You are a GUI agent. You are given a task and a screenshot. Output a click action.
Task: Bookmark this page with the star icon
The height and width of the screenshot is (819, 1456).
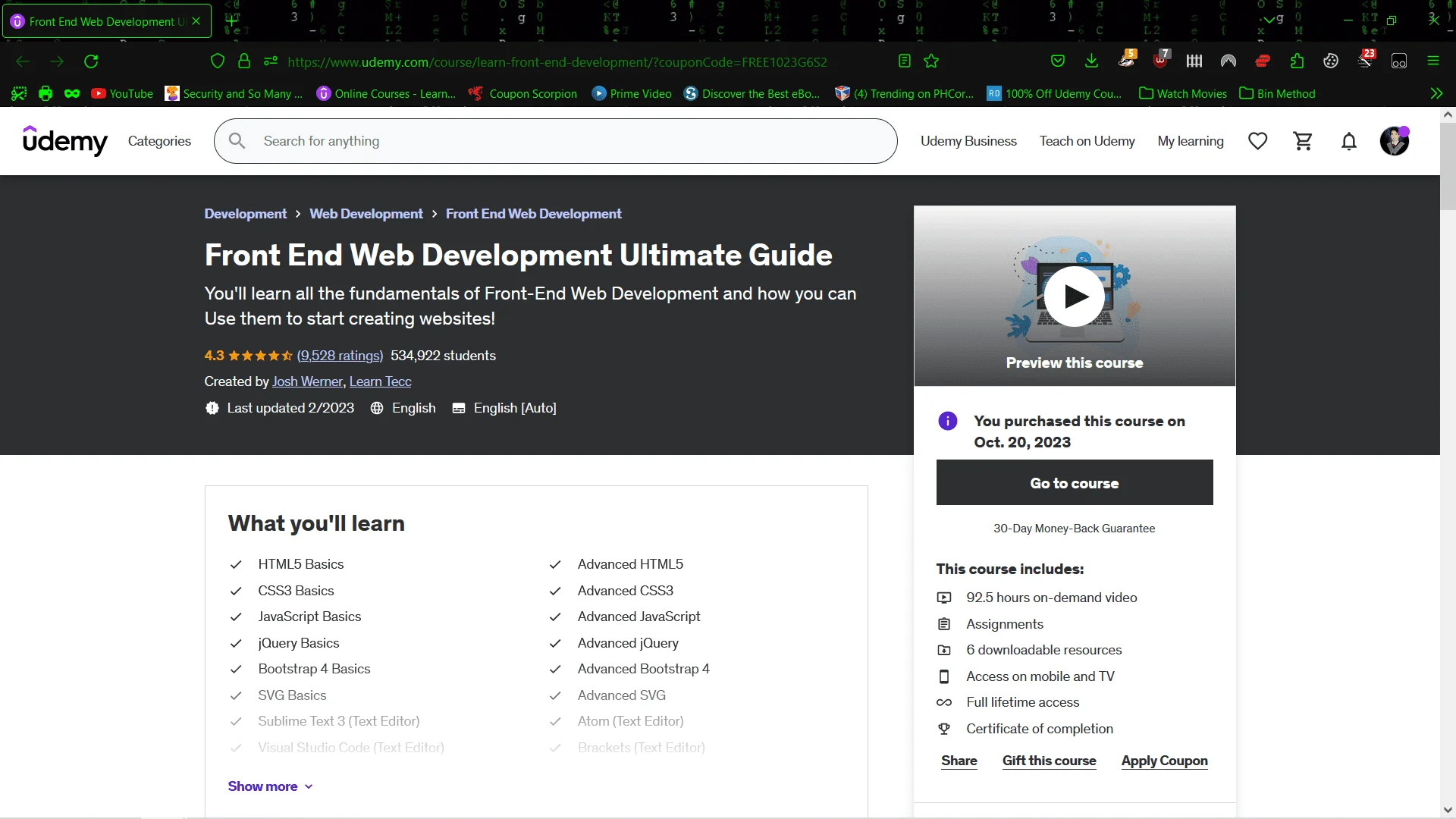[x=931, y=61]
